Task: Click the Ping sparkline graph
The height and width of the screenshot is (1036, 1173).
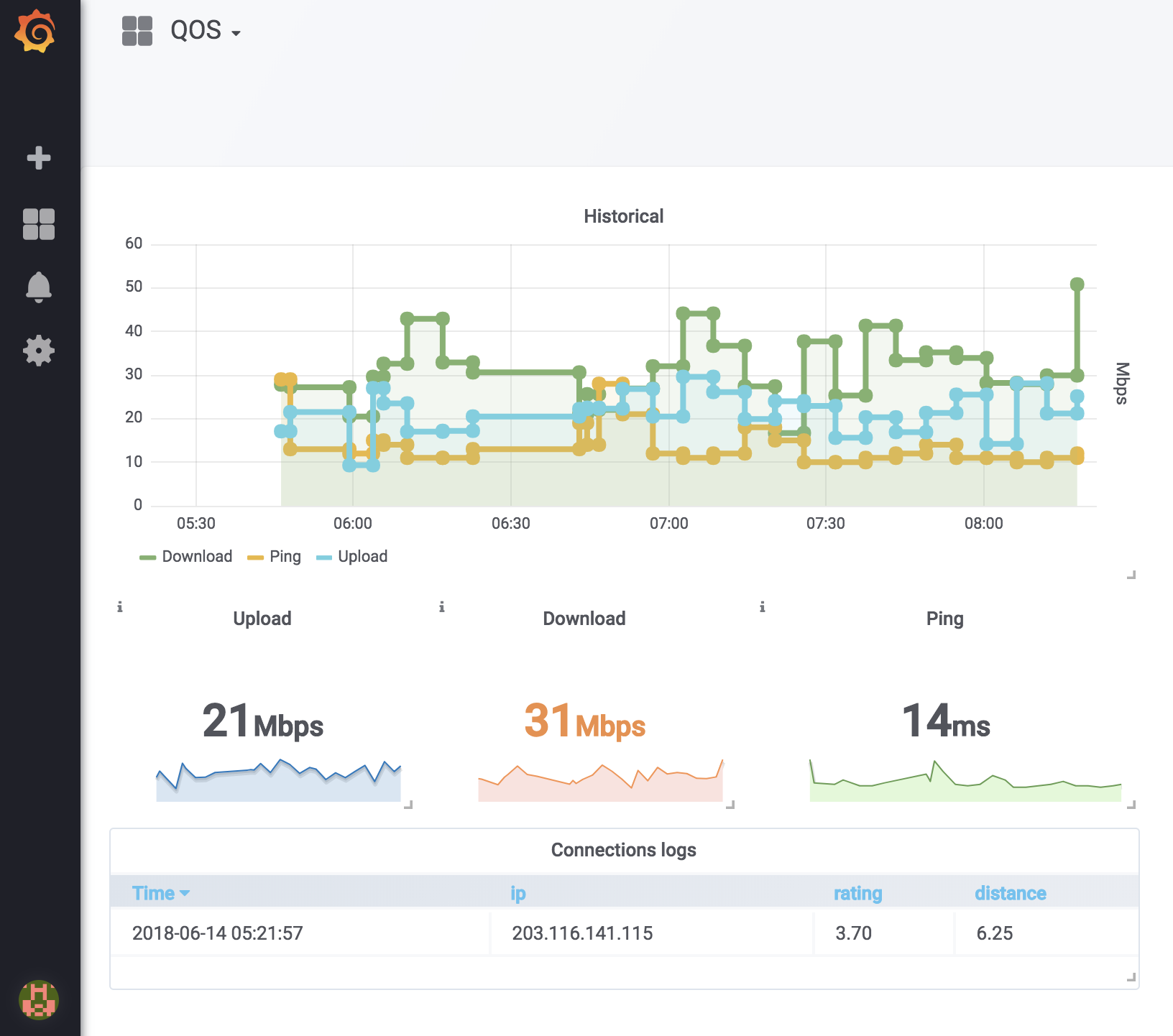Action: [x=965, y=780]
